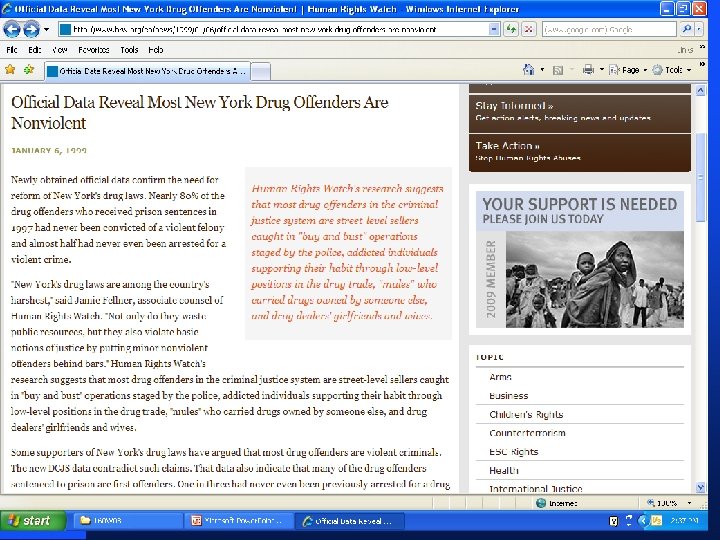Select the ESC Rights topic
This screenshot has height=540, width=720.
(513, 452)
